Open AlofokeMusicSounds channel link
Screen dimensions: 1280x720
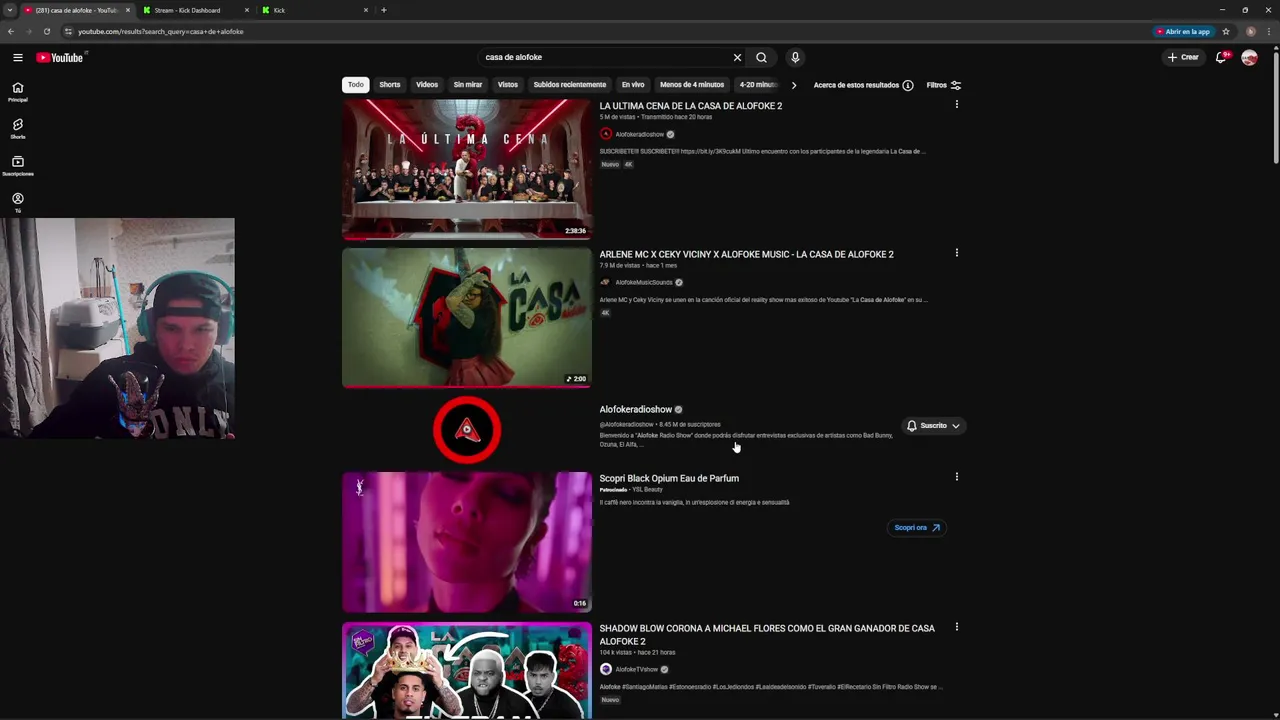pos(644,283)
